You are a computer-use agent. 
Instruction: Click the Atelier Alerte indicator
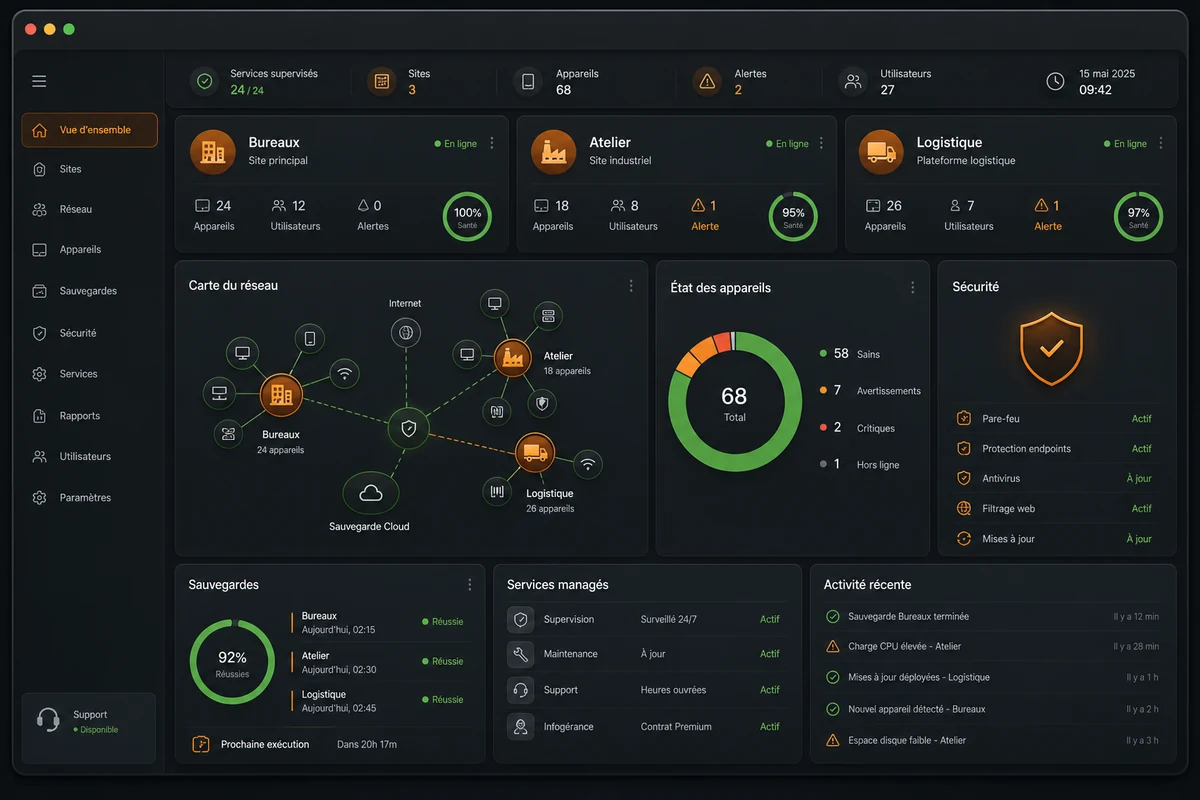click(x=705, y=215)
